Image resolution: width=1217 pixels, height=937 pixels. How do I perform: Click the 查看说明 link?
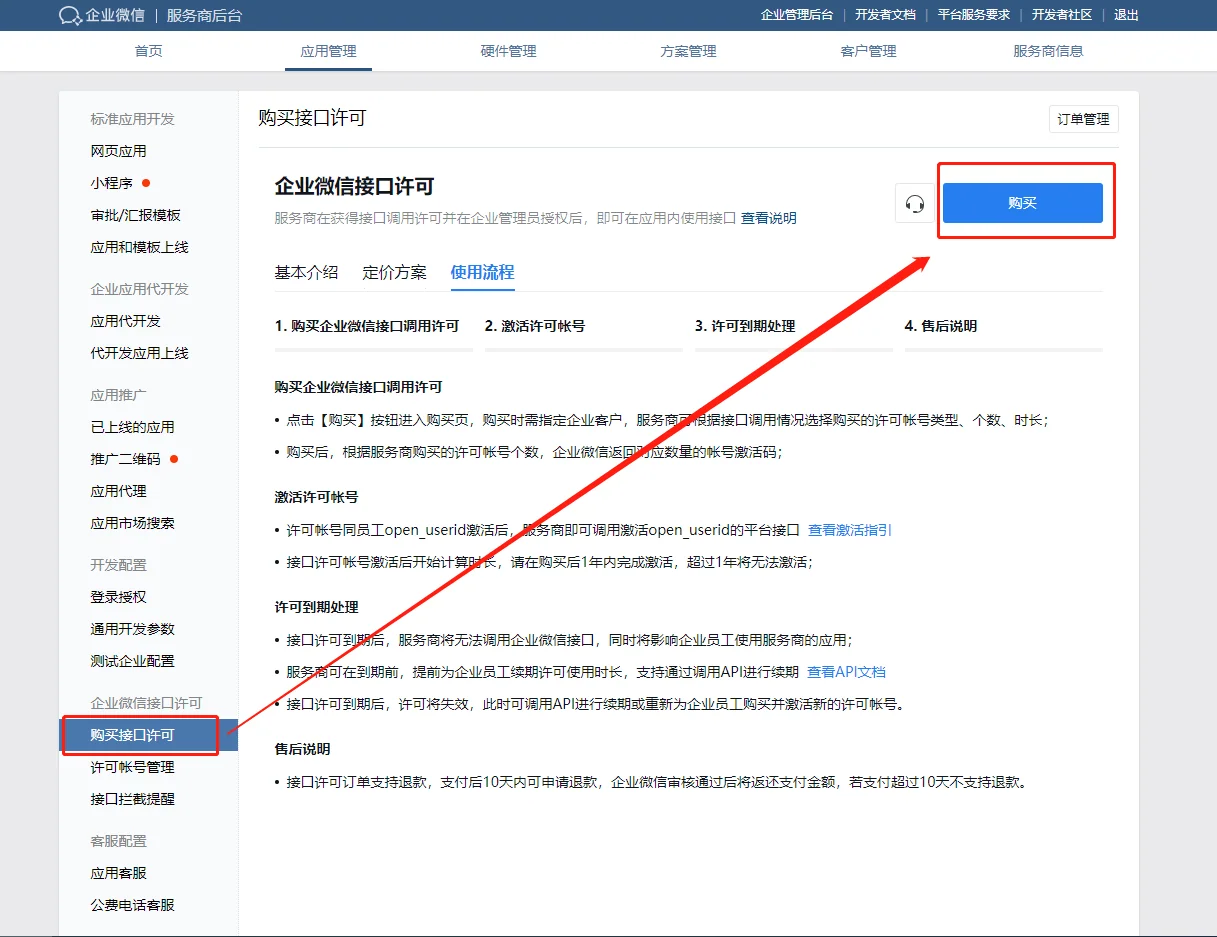point(768,218)
